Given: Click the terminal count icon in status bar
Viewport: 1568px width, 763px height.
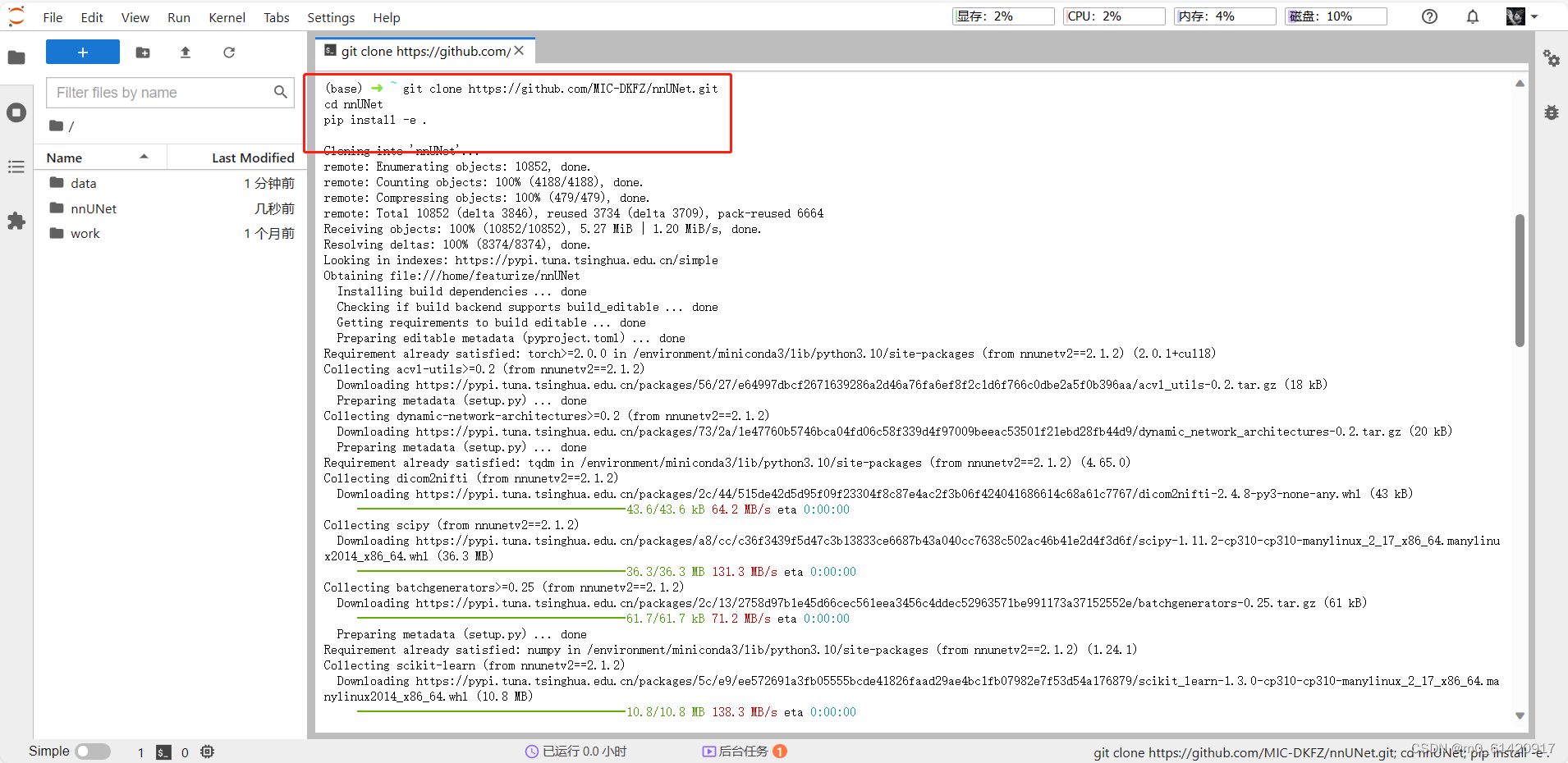Looking at the screenshot, I should coord(163,752).
